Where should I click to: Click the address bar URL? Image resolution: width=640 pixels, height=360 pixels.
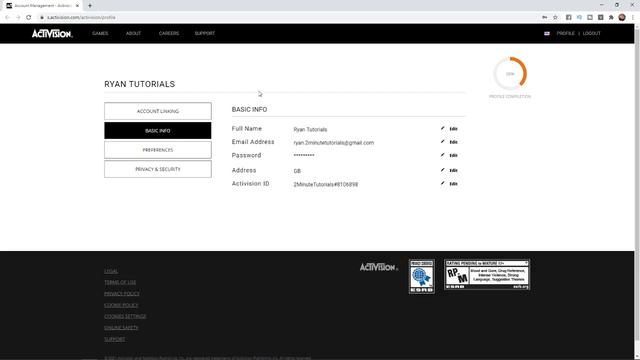click(x=81, y=18)
